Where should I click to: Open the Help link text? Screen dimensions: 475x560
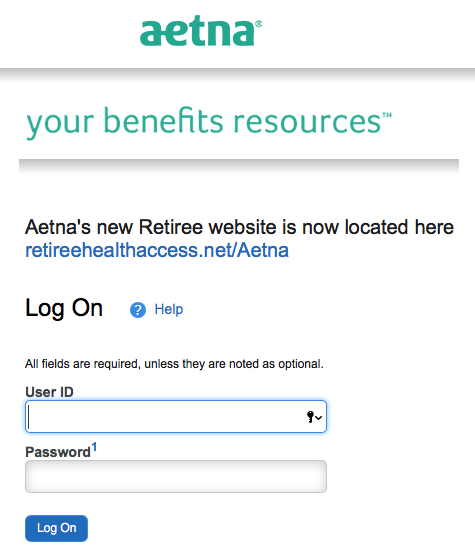click(x=169, y=309)
